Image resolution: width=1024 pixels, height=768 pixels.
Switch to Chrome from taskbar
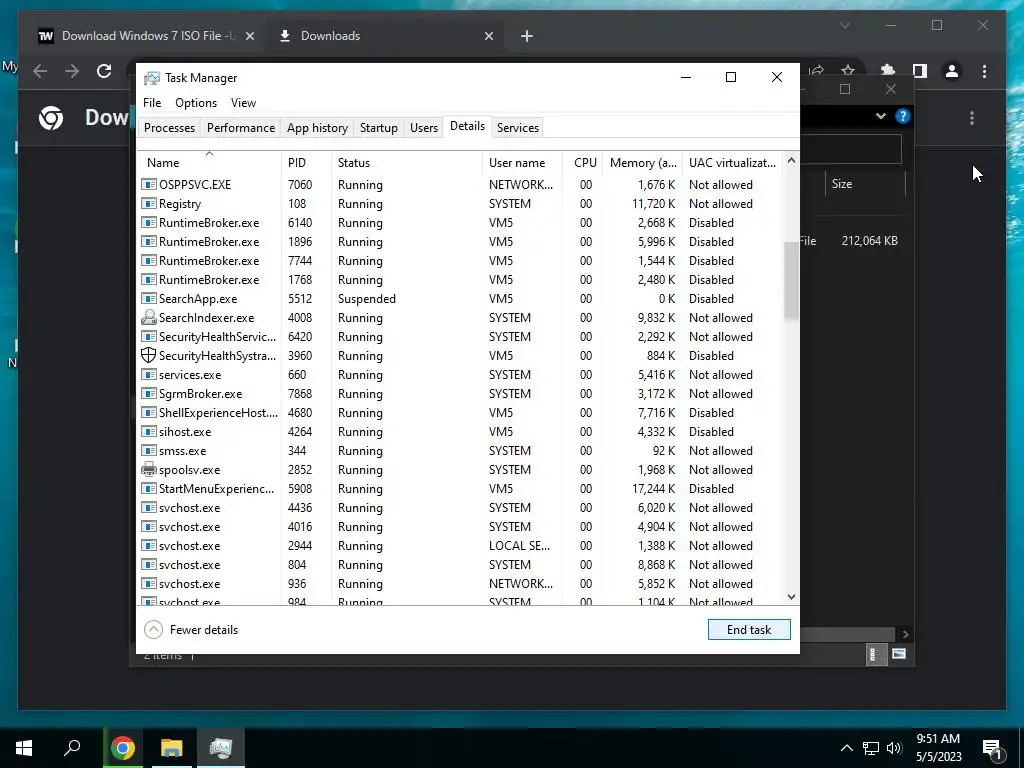pyautogui.click(x=123, y=748)
